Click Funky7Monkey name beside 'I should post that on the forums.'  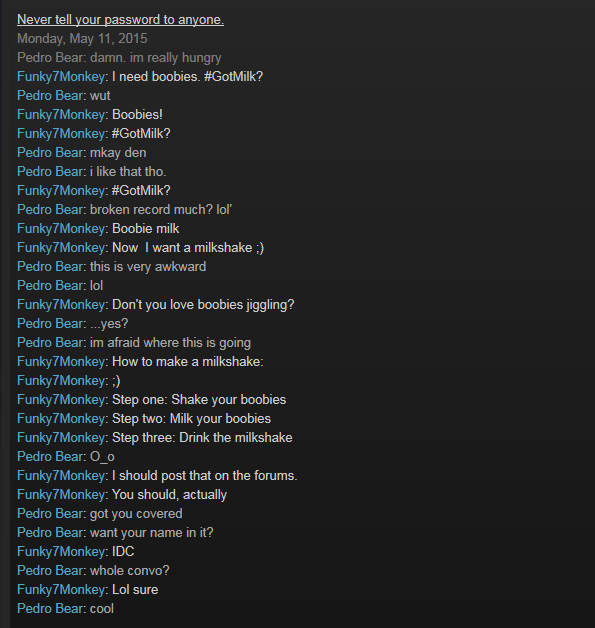click(61, 475)
